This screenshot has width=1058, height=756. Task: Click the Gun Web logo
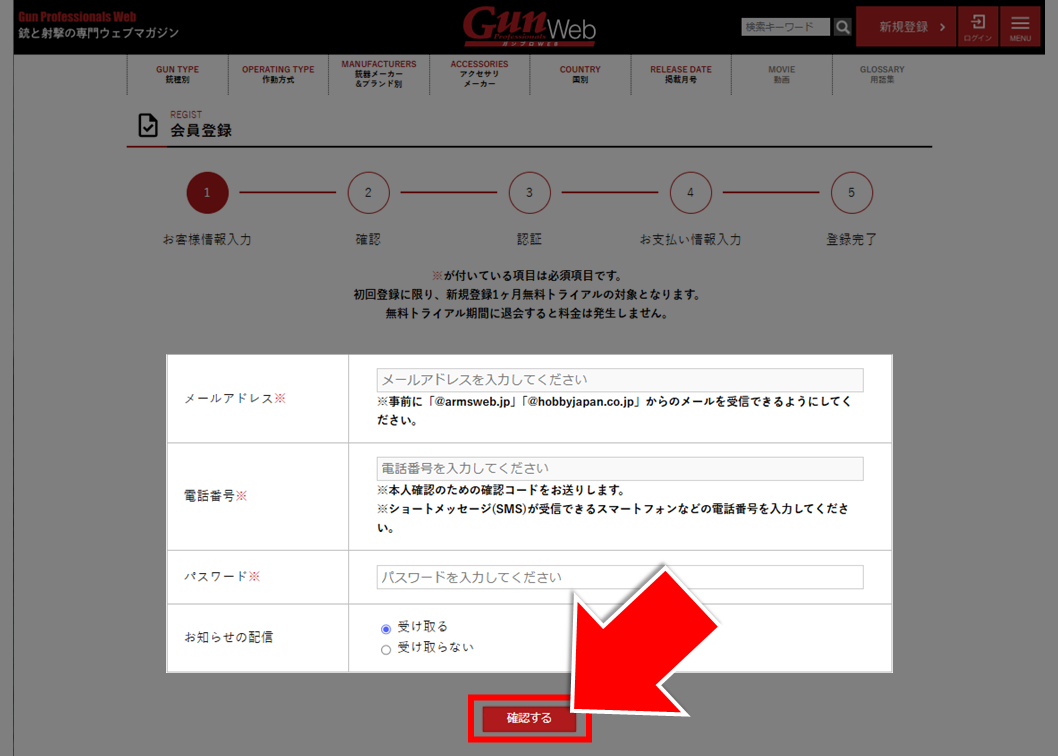[x=529, y=27]
